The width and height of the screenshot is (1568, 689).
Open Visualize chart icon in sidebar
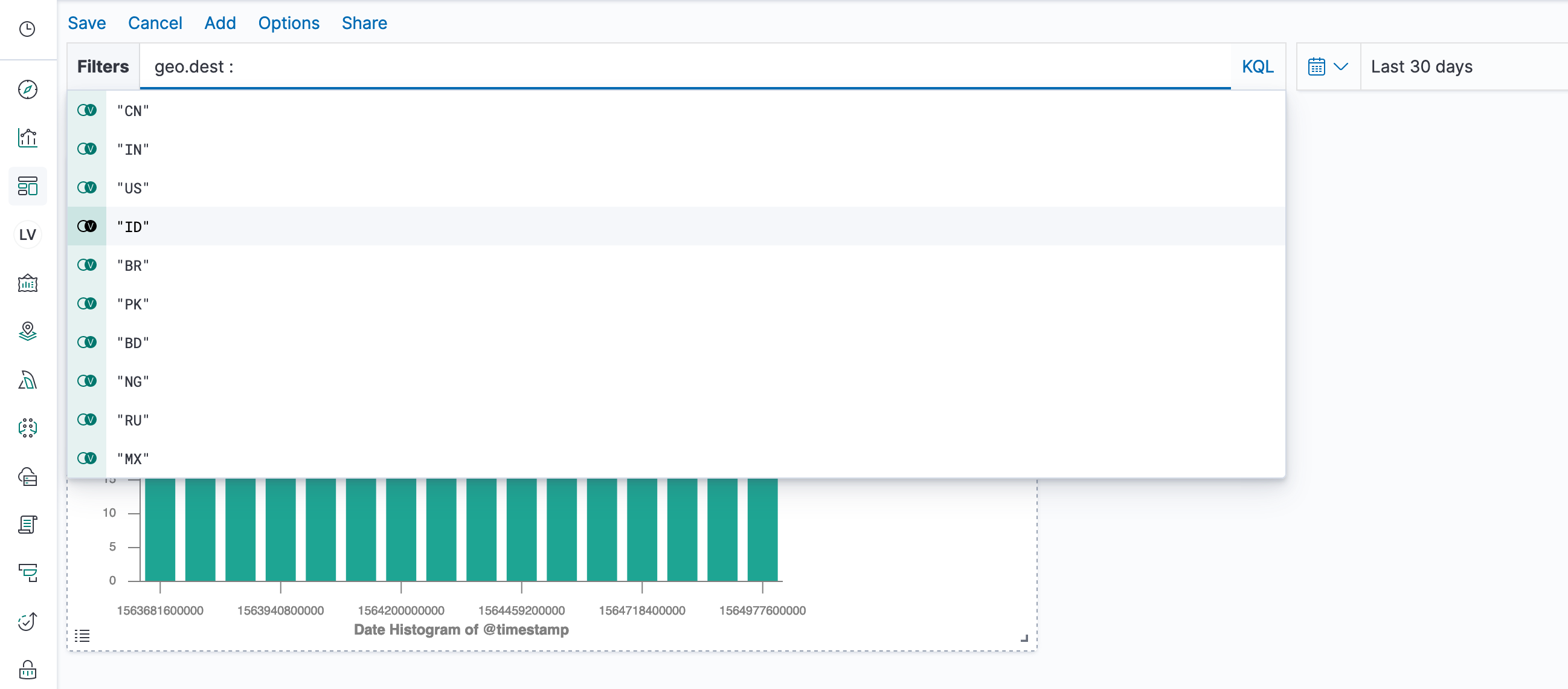click(x=27, y=138)
